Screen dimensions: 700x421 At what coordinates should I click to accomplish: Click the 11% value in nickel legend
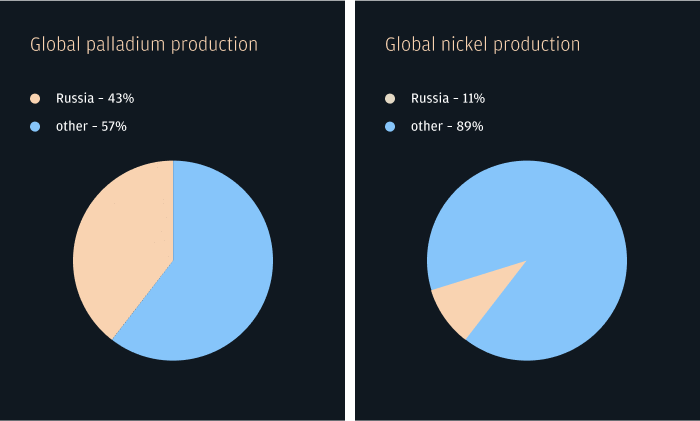(474, 99)
